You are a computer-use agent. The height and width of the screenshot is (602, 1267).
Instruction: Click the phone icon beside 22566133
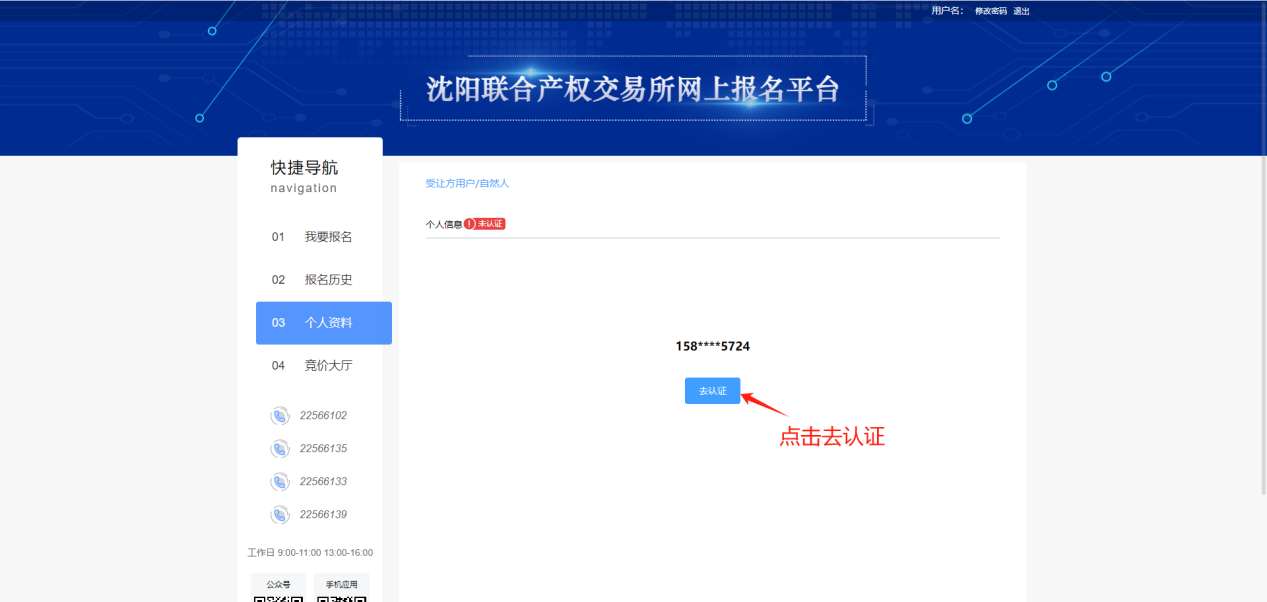280,482
